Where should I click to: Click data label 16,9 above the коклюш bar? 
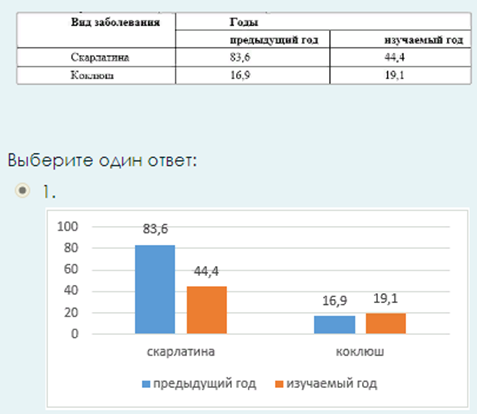335,301
